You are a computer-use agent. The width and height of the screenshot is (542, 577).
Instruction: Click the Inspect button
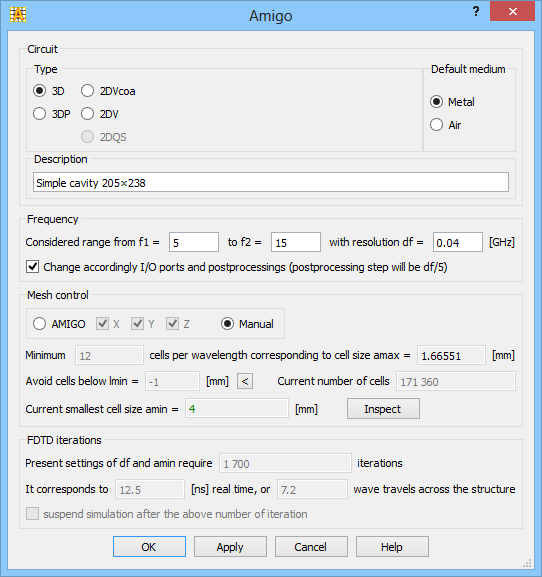pyautogui.click(x=383, y=409)
